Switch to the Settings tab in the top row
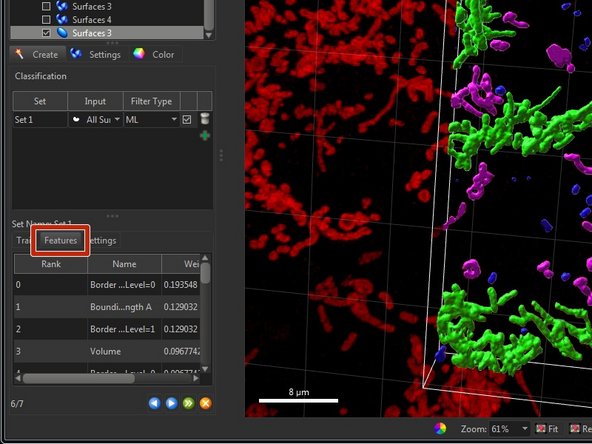Screen dimensions: 592x444 (x=96, y=55)
